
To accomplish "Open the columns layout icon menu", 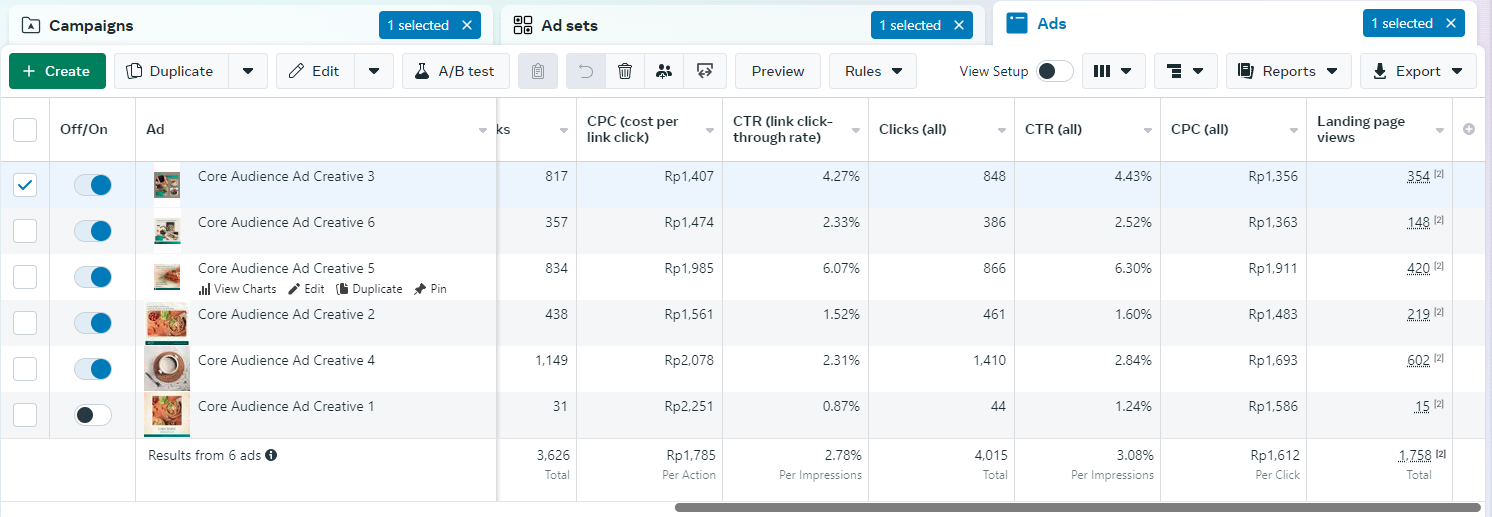I will coord(1113,71).
